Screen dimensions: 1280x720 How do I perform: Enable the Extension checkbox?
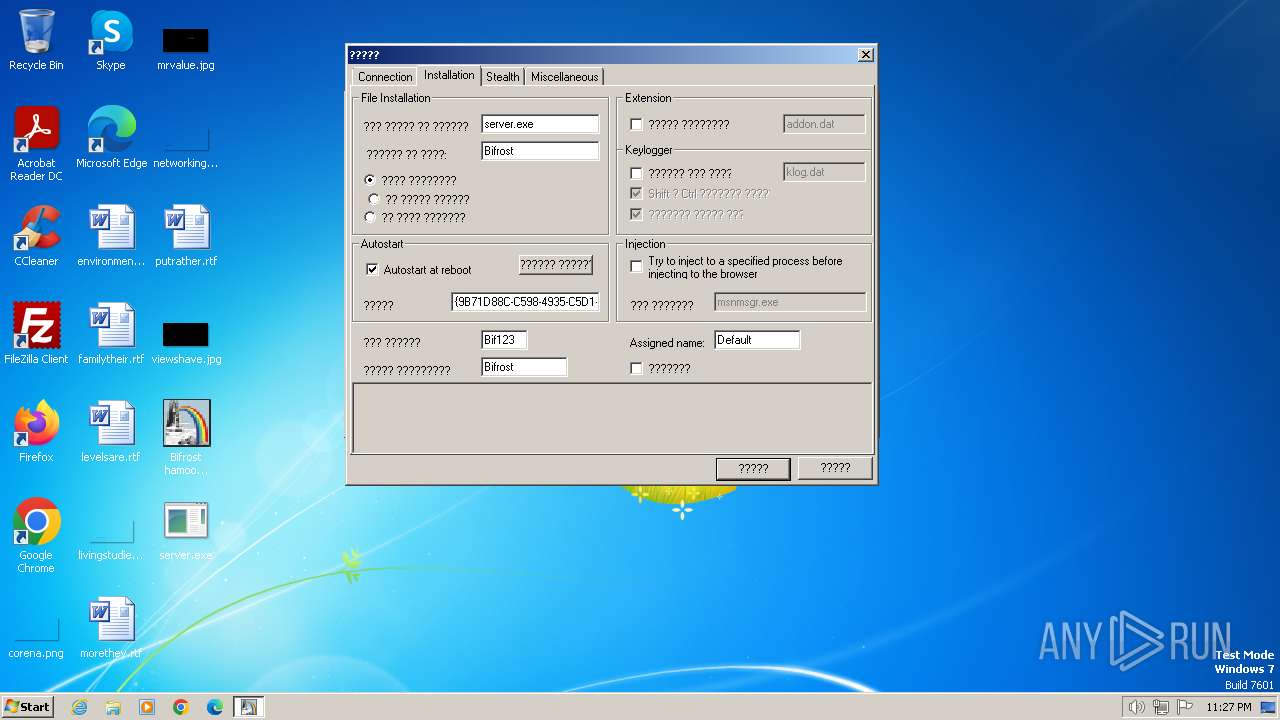636,125
